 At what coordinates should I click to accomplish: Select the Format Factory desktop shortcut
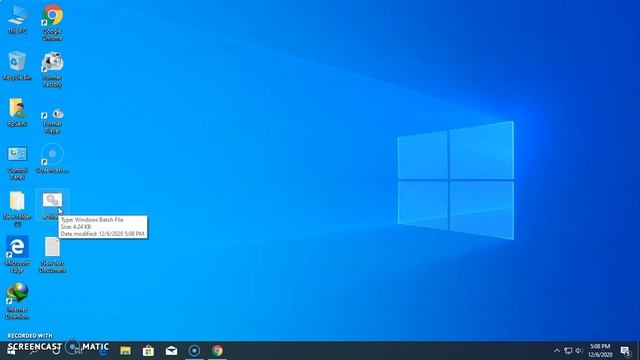(52, 69)
